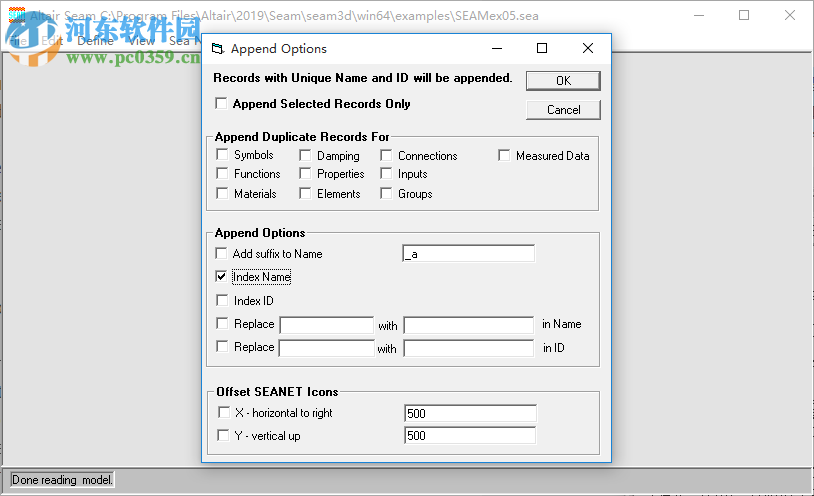The width and height of the screenshot is (814, 496).
Task: Click the with replacement field for Name
Action: click(469, 325)
